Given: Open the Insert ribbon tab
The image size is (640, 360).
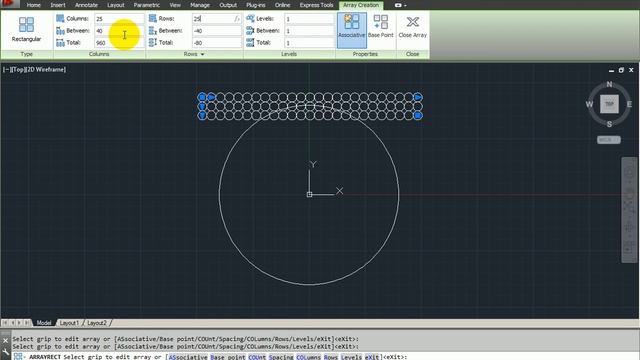Looking at the screenshot, I should click(58, 5).
